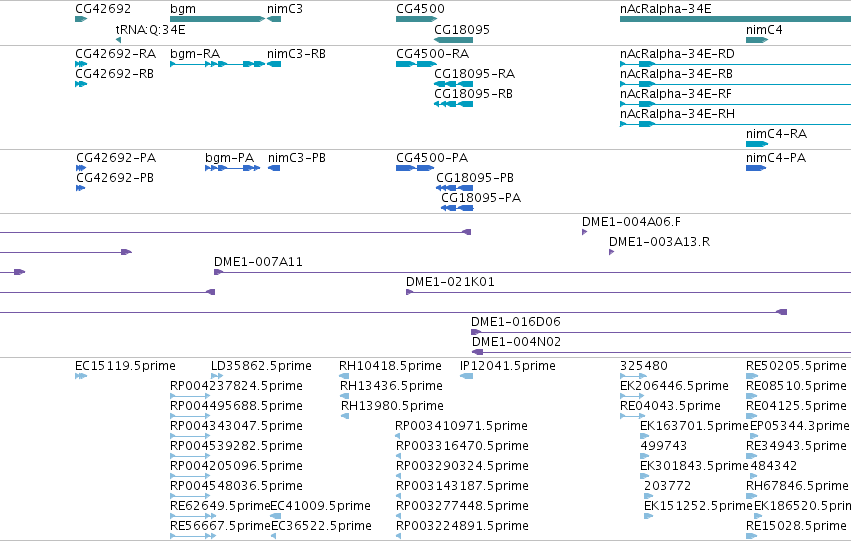Select clone DME1-004N02
Screen dimensions: 851x541
[x=517, y=342]
